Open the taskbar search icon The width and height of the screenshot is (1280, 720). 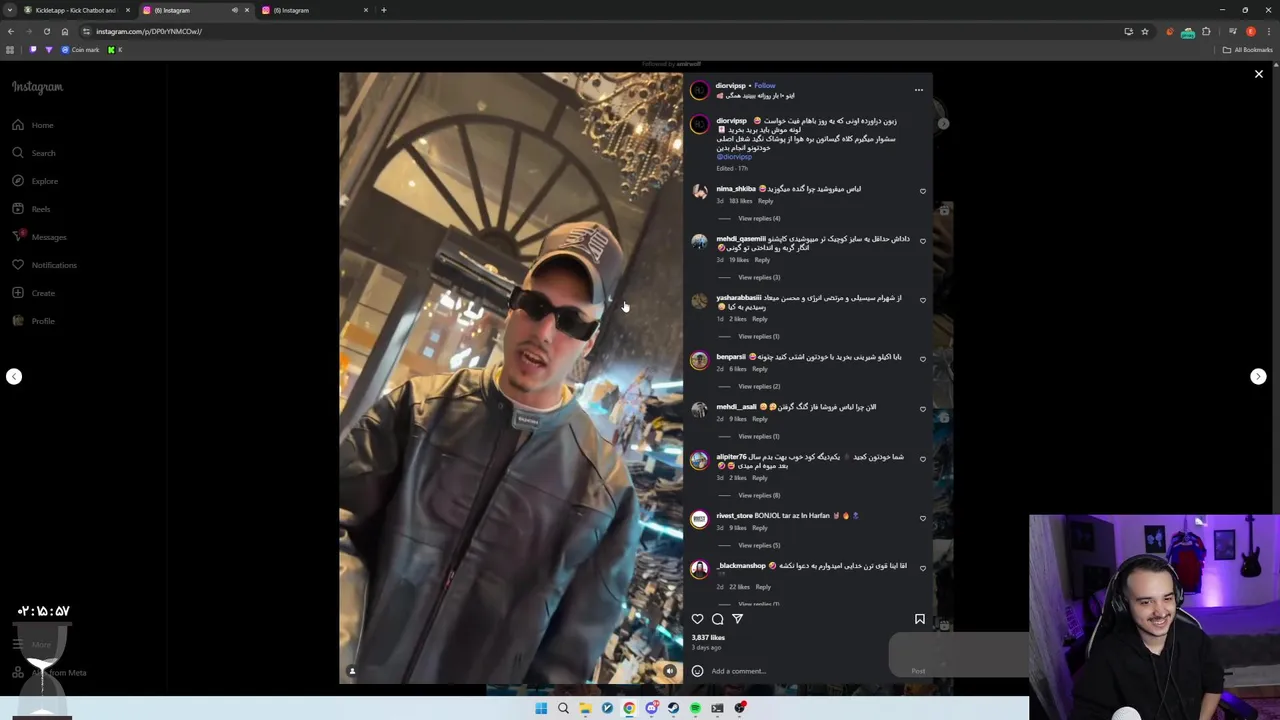[x=563, y=708]
